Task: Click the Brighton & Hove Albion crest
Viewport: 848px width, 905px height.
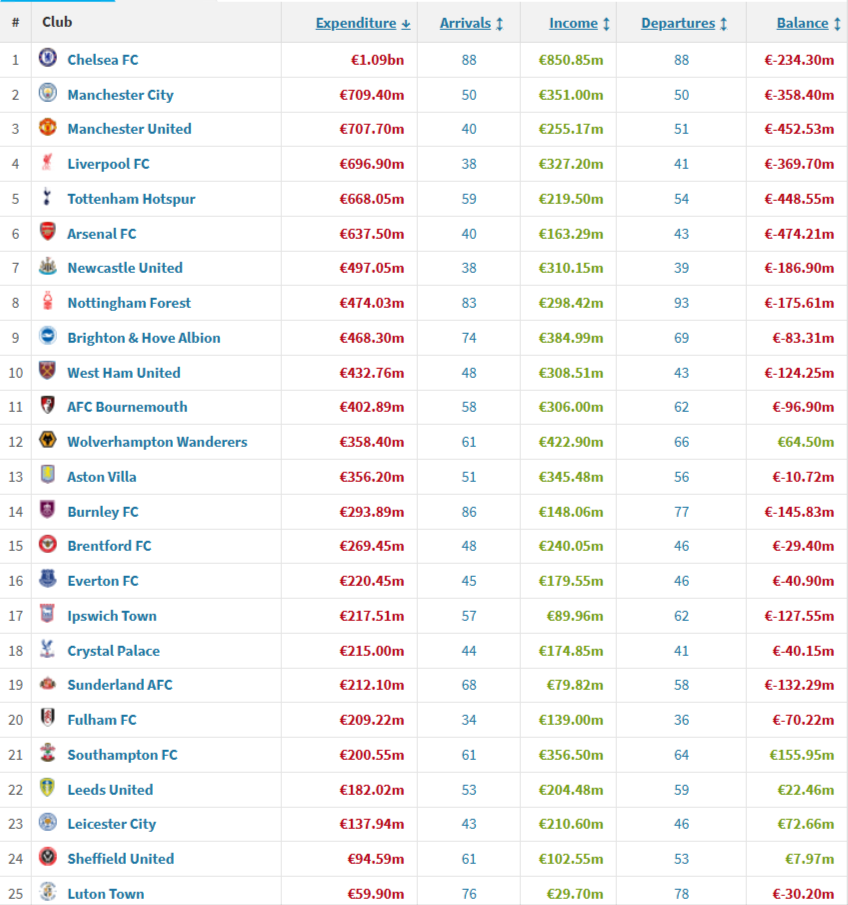Action: point(47,336)
